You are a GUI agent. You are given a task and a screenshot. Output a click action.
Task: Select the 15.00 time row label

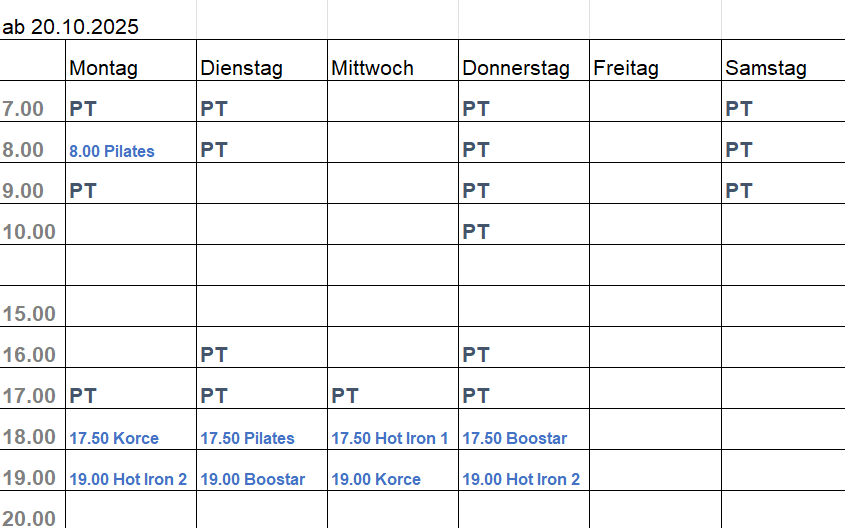tap(29, 314)
